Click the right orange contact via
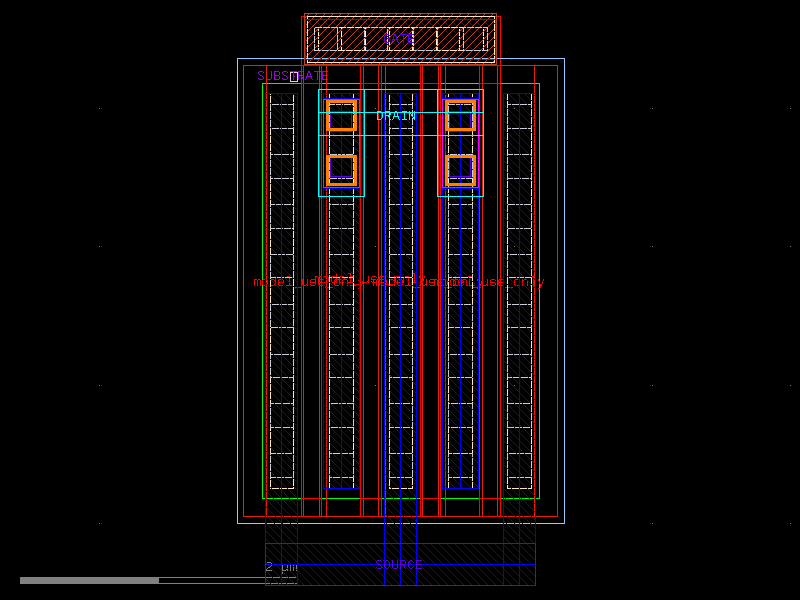This screenshot has width=800, height=600. click(x=461, y=119)
